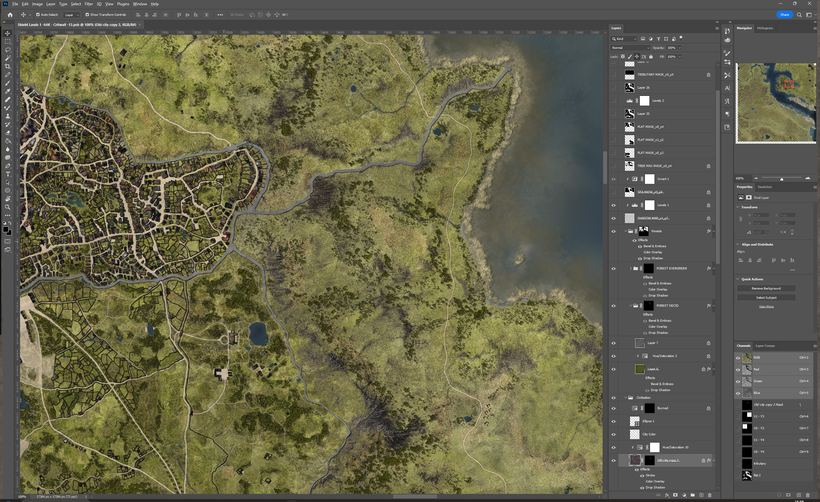The image size is (820, 502).
Task: Open the Layers panel menu icon
Action: pyautogui.click(x=716, y=28)
